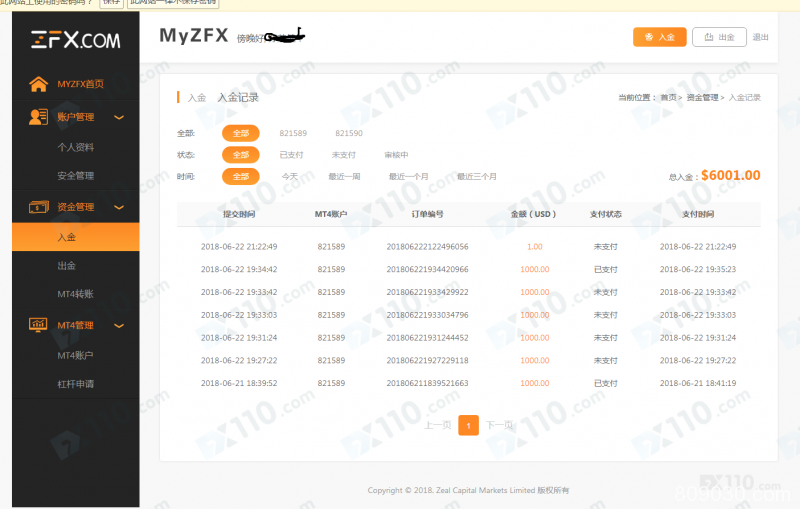Viewport: 800px width, 509px height.
Task: Click the 下一页 pagination link
Action: click(499, 425)
